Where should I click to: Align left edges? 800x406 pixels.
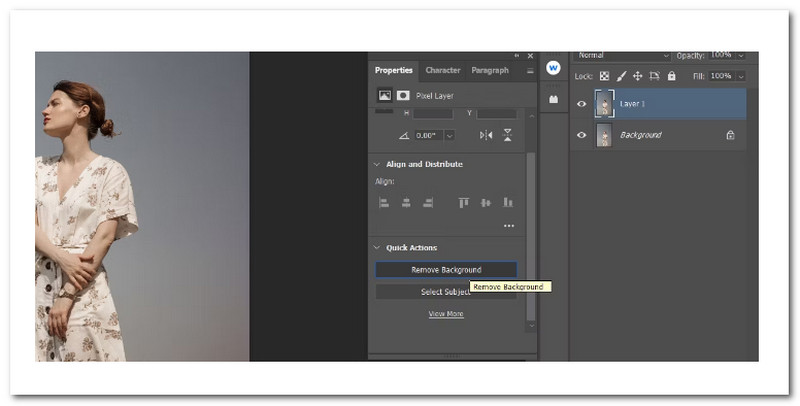pos(384,202)
